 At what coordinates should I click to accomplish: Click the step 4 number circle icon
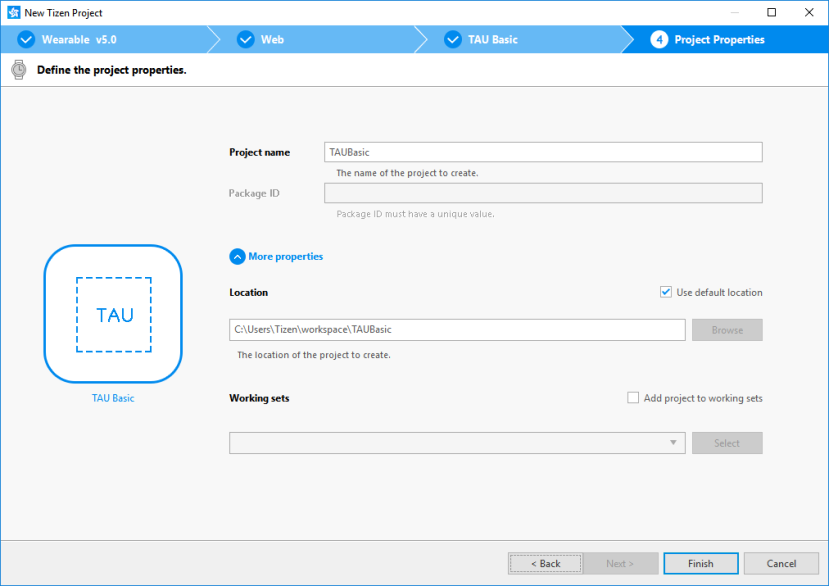point(659,40)
